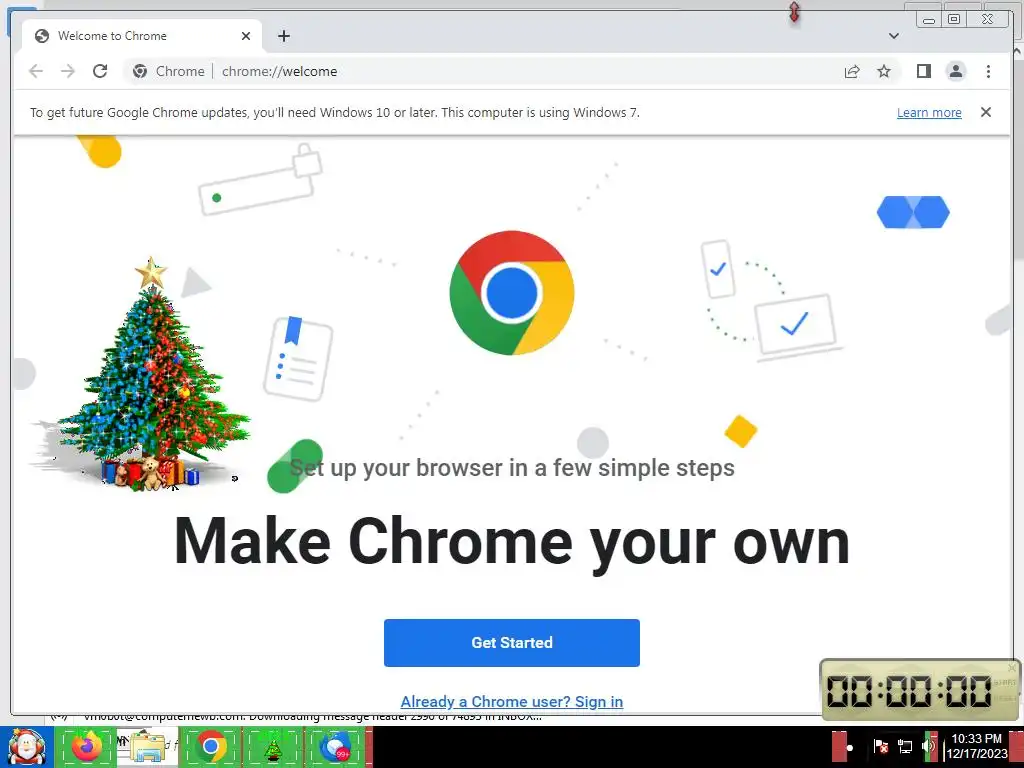Image resolution: width=1024 pixels, height=768 pixels.
Task: Reload the current Chrome page
Action: point(100,71)
